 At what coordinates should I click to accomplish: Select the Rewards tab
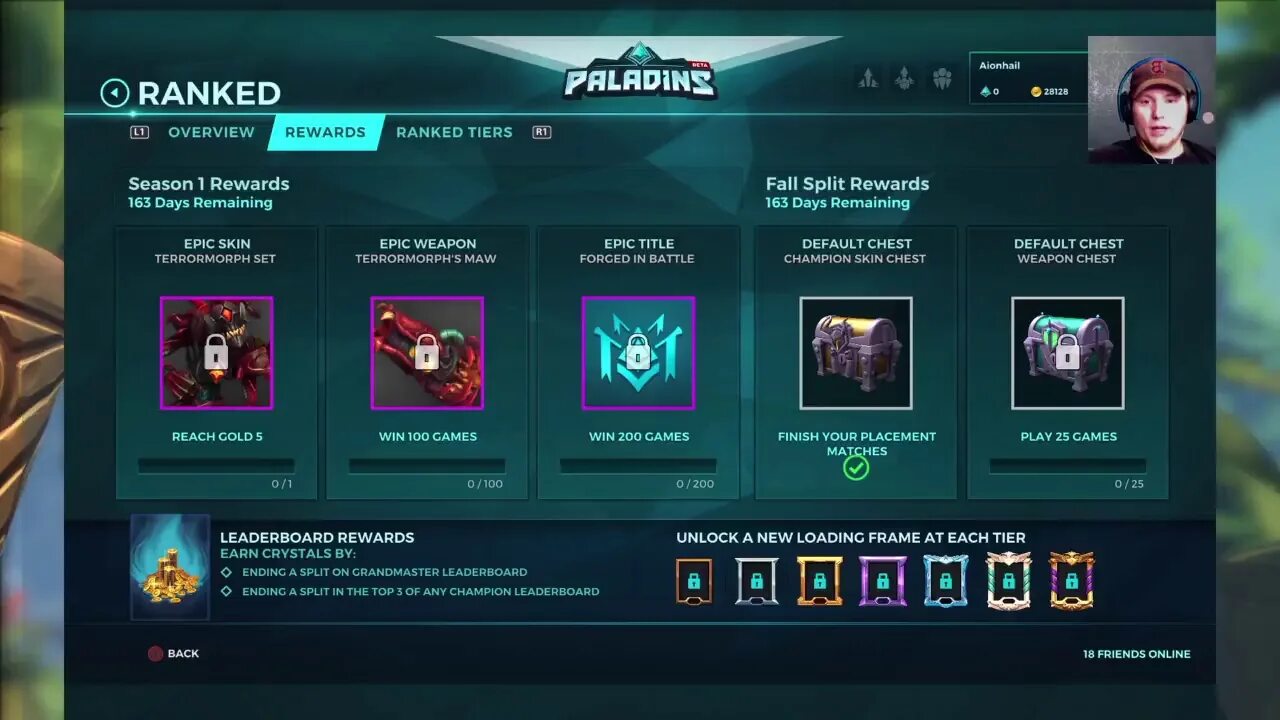coord(326,132)
